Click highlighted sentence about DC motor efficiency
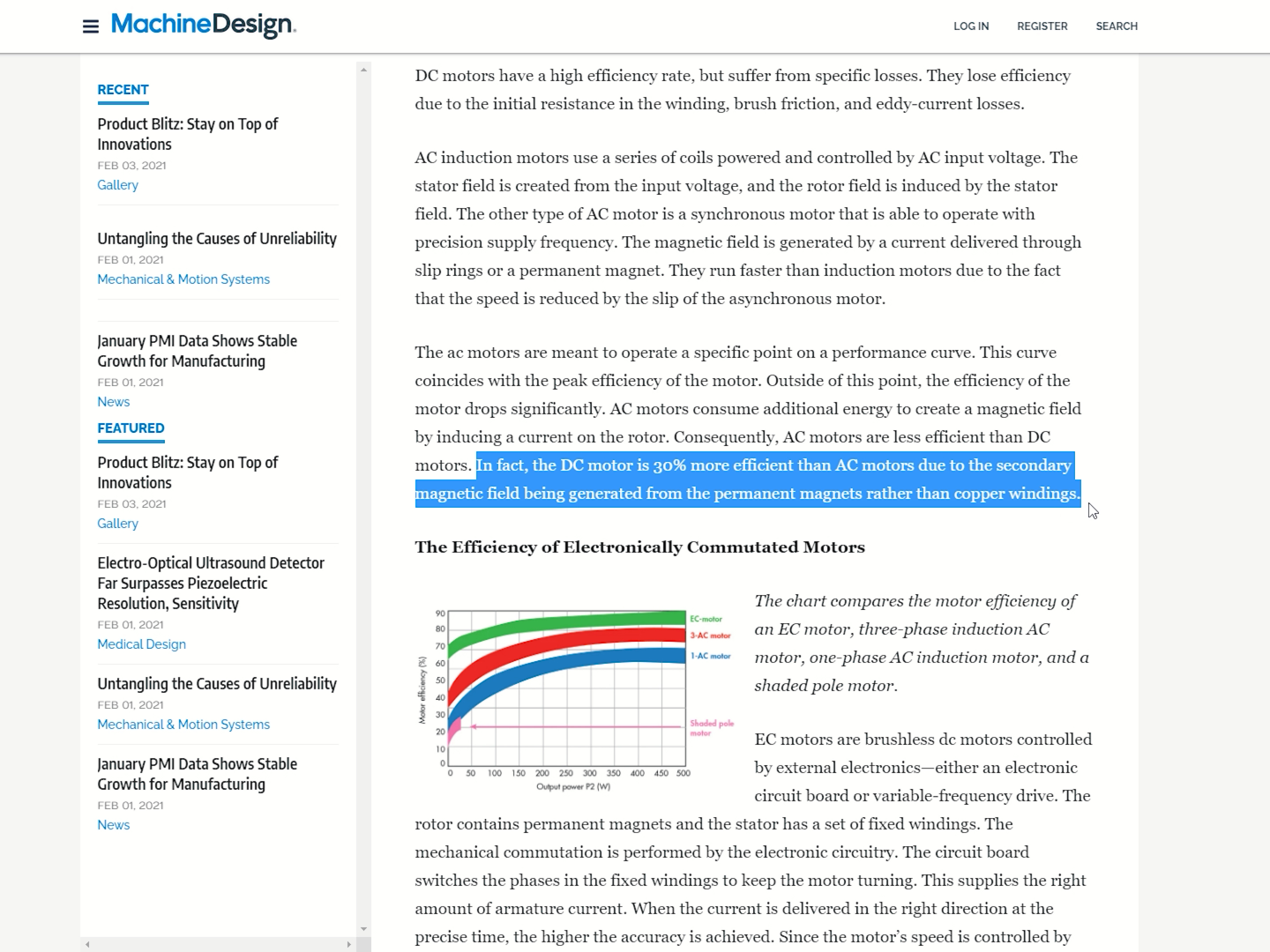The height and width of the screenshot is (952, 1270). (746, 480)
